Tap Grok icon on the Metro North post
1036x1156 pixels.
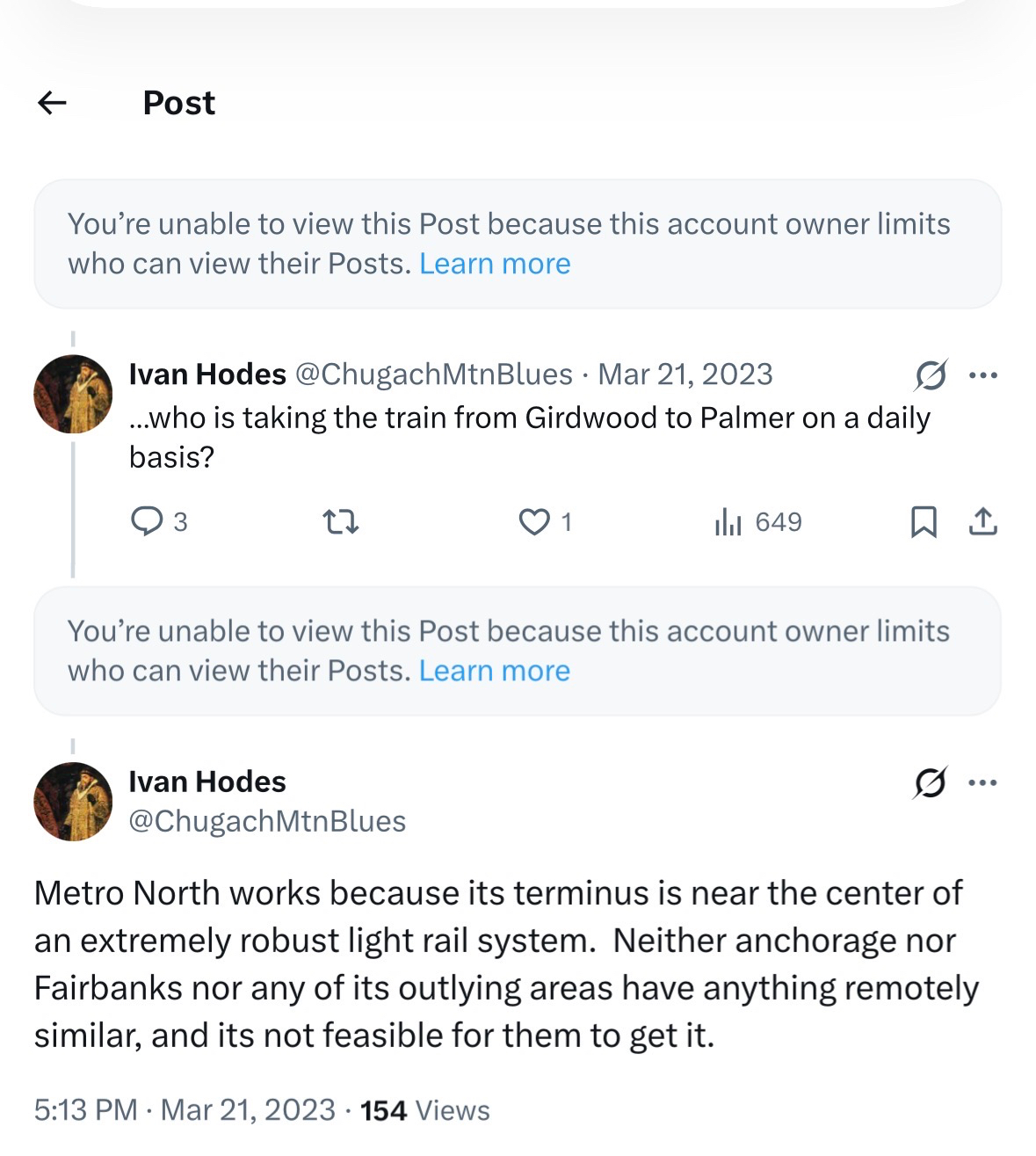(931, 782)
